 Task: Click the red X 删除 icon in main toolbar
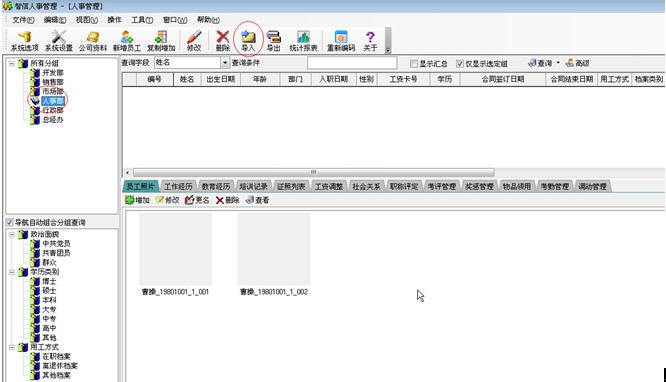(223, 41)
